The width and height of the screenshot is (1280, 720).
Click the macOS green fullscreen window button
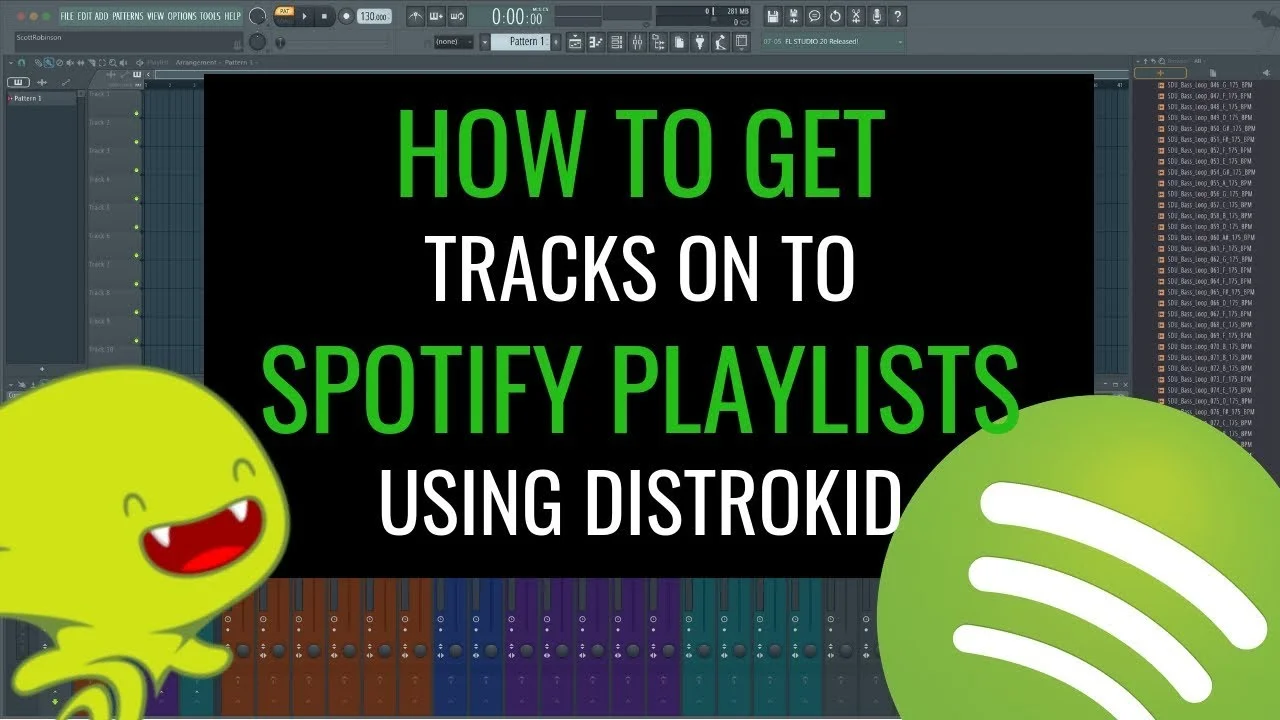coord(46,16)
